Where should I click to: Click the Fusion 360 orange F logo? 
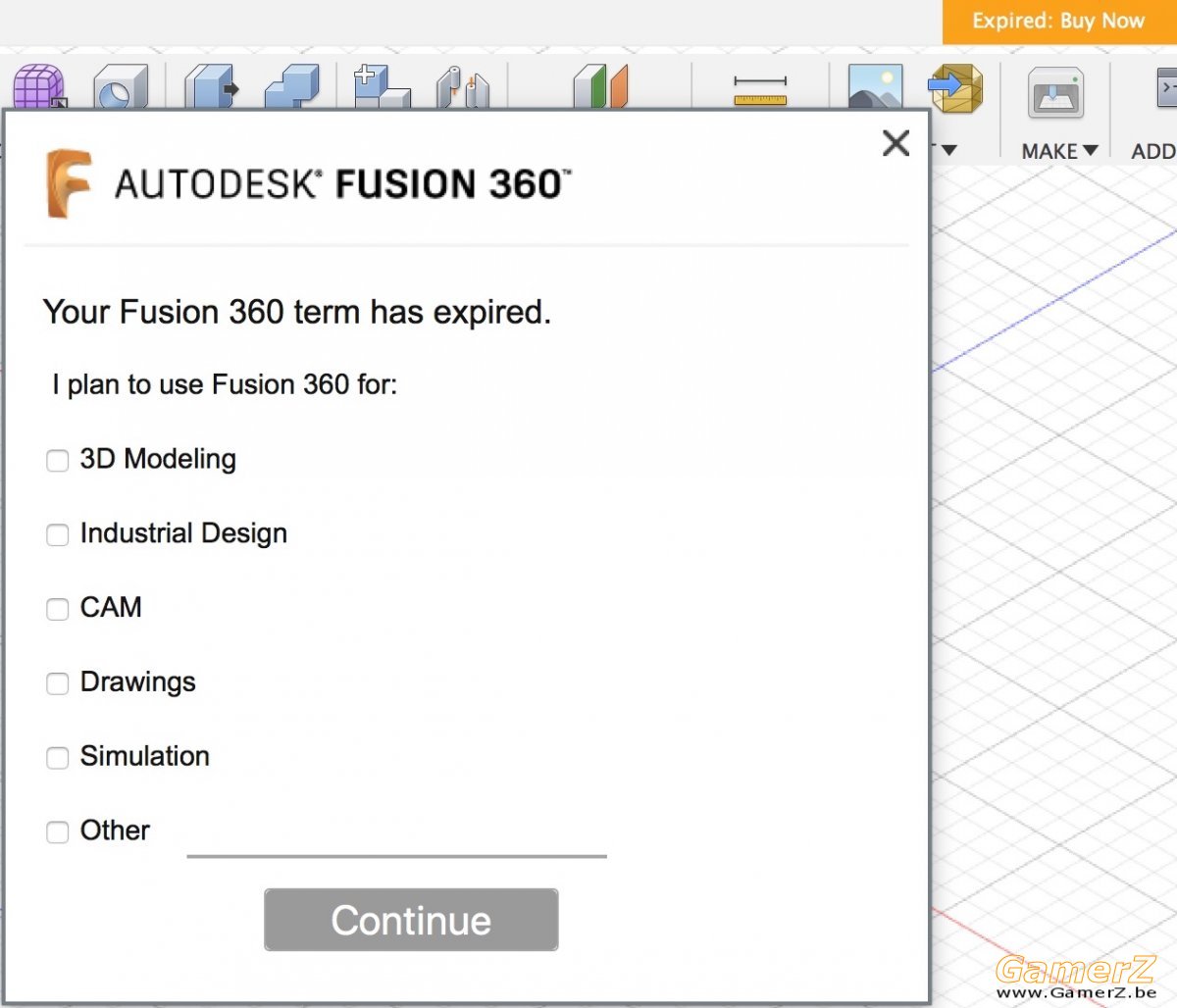69,183
